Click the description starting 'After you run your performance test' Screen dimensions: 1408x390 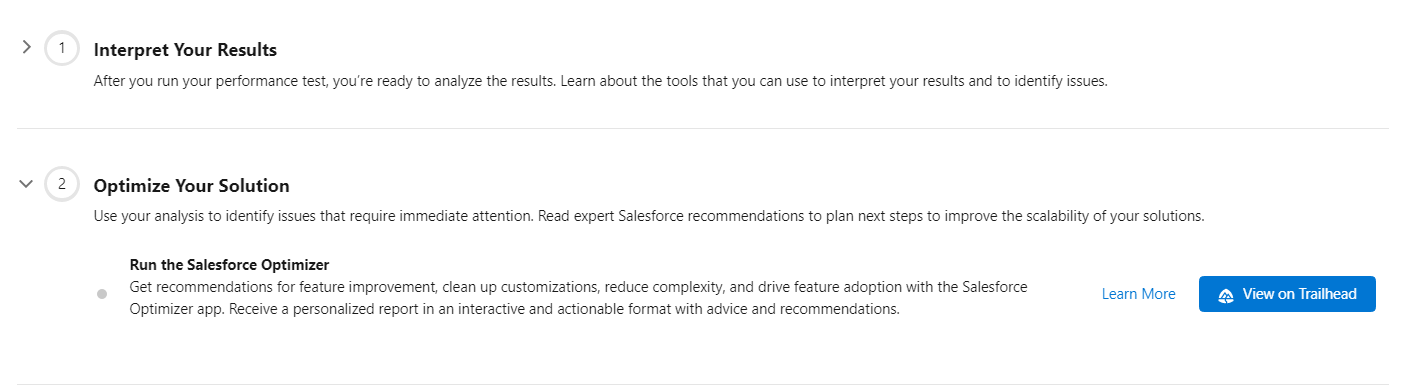pos(600,81)
